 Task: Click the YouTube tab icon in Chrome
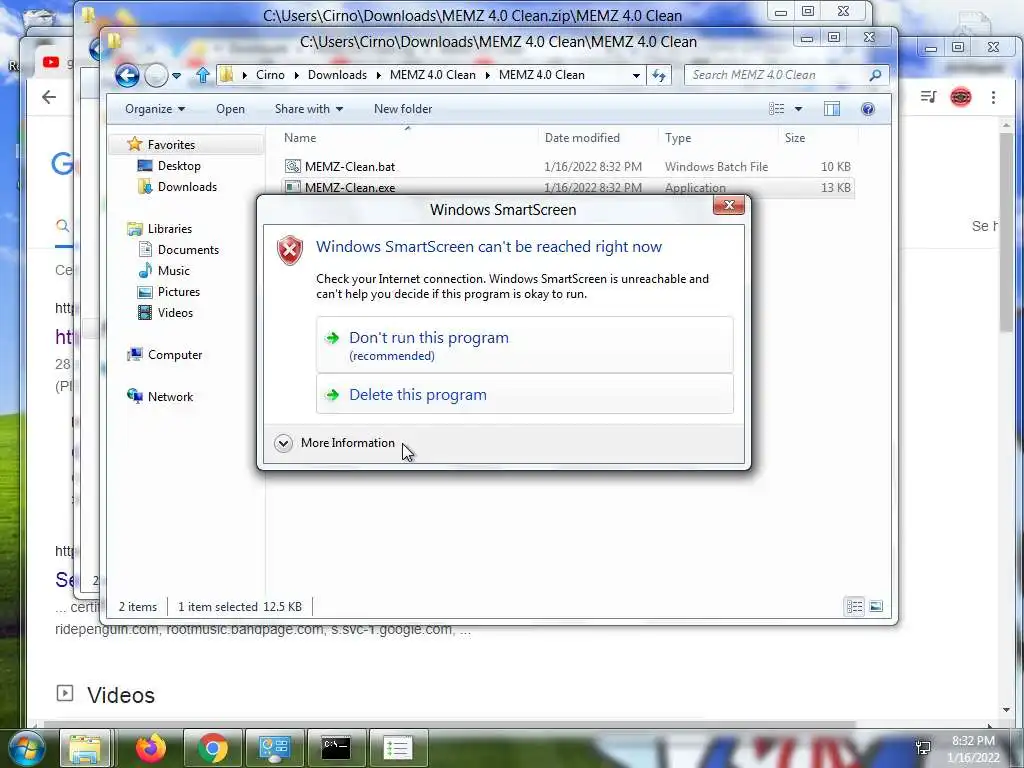click(51, 62)
